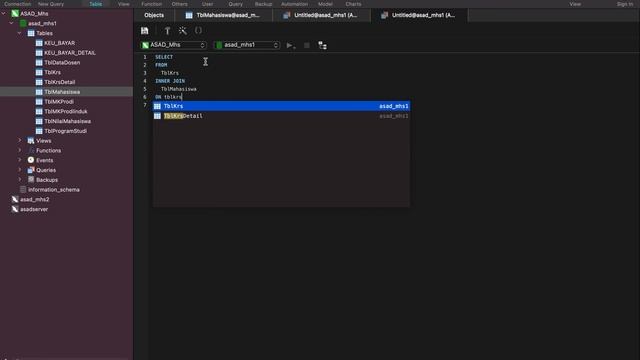Expand the Views tree node
640x360 pixels.
(x=20, y=140)
